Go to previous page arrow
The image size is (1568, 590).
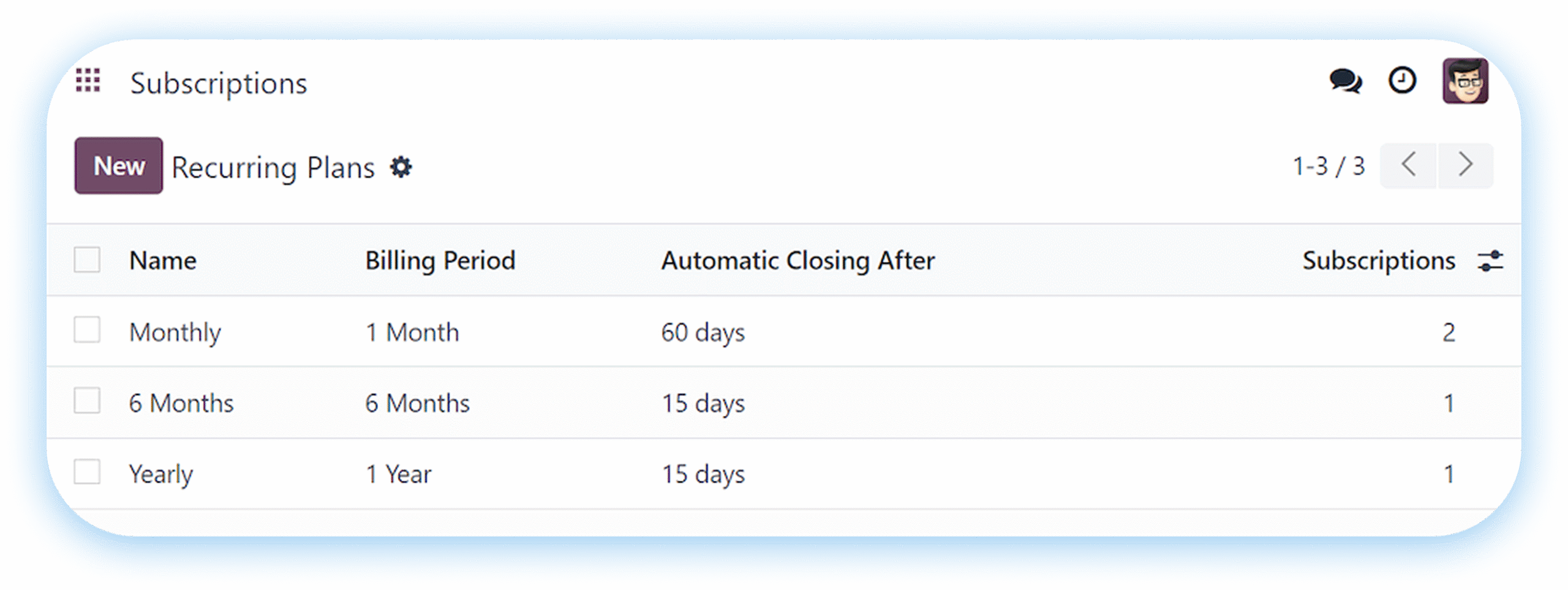pos(1408,165)
